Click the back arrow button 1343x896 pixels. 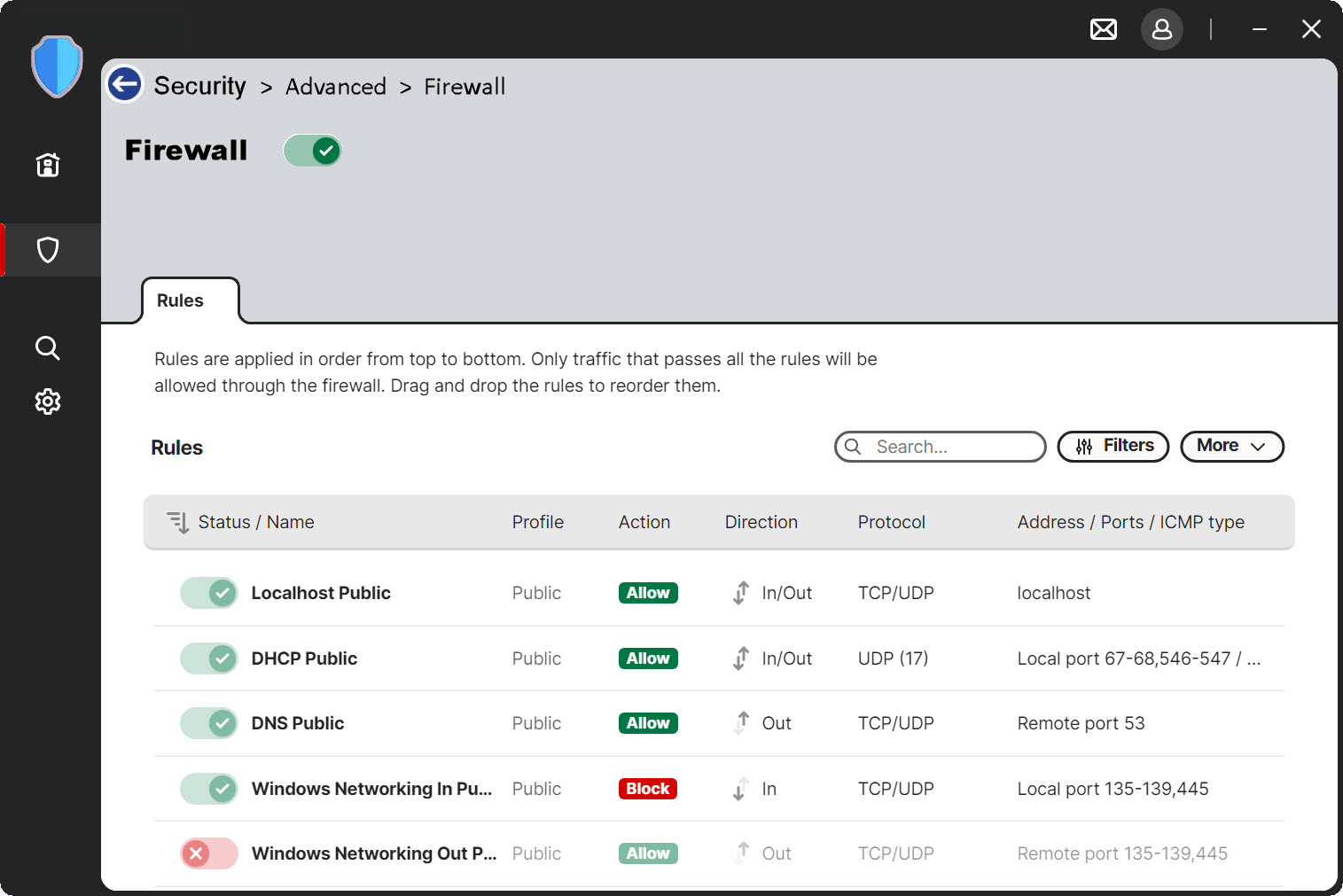click(125, 85)
